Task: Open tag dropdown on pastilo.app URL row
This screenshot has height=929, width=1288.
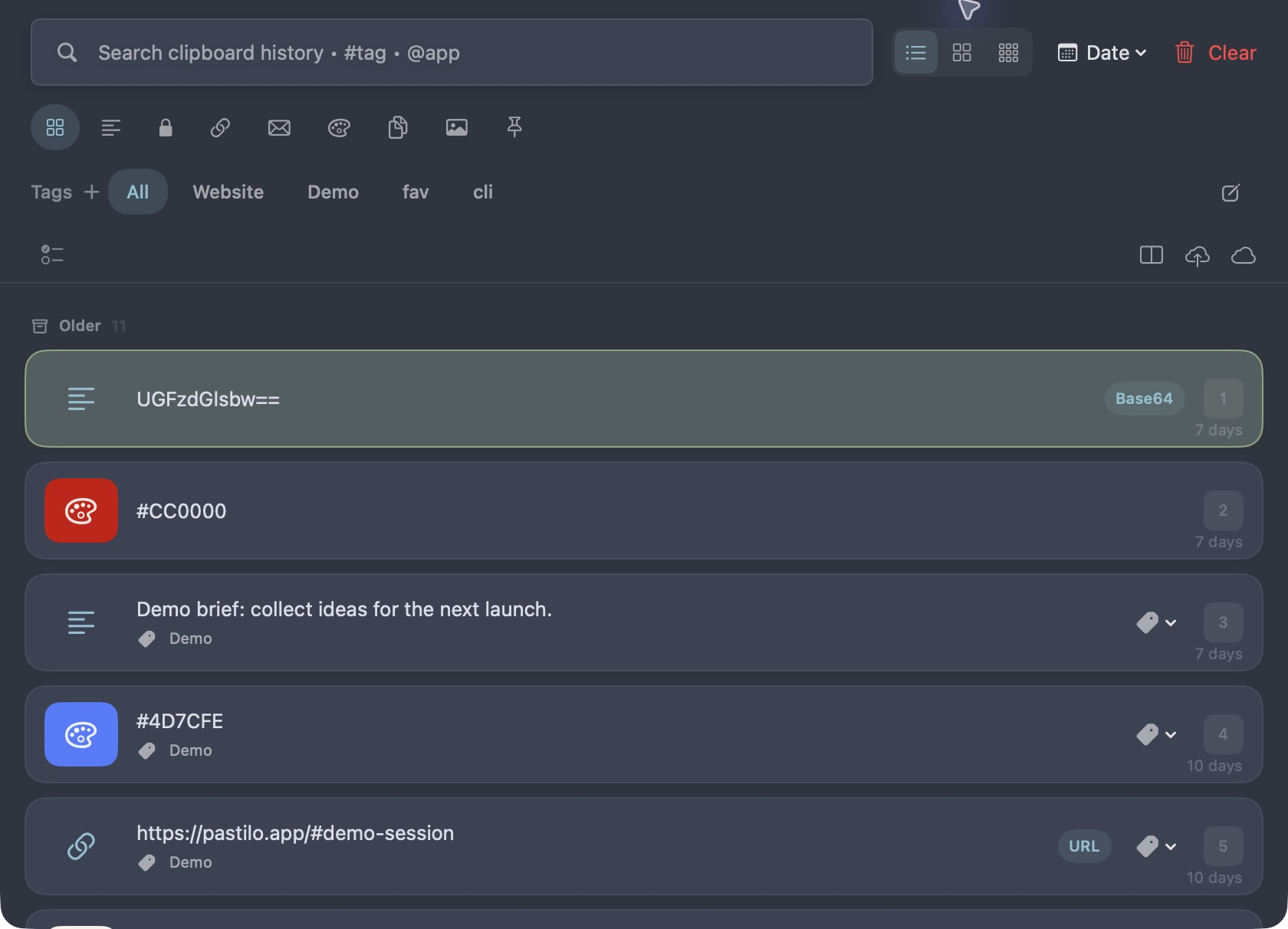Action: coord(1156,846)
